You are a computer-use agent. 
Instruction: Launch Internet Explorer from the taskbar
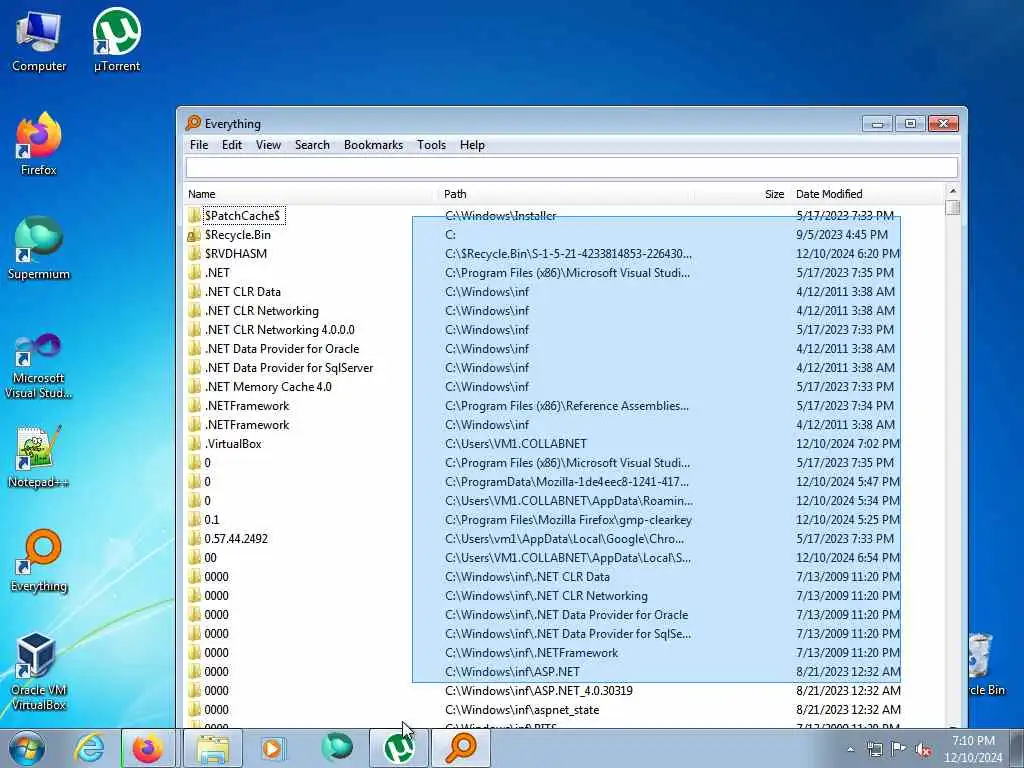click(89, 748)
